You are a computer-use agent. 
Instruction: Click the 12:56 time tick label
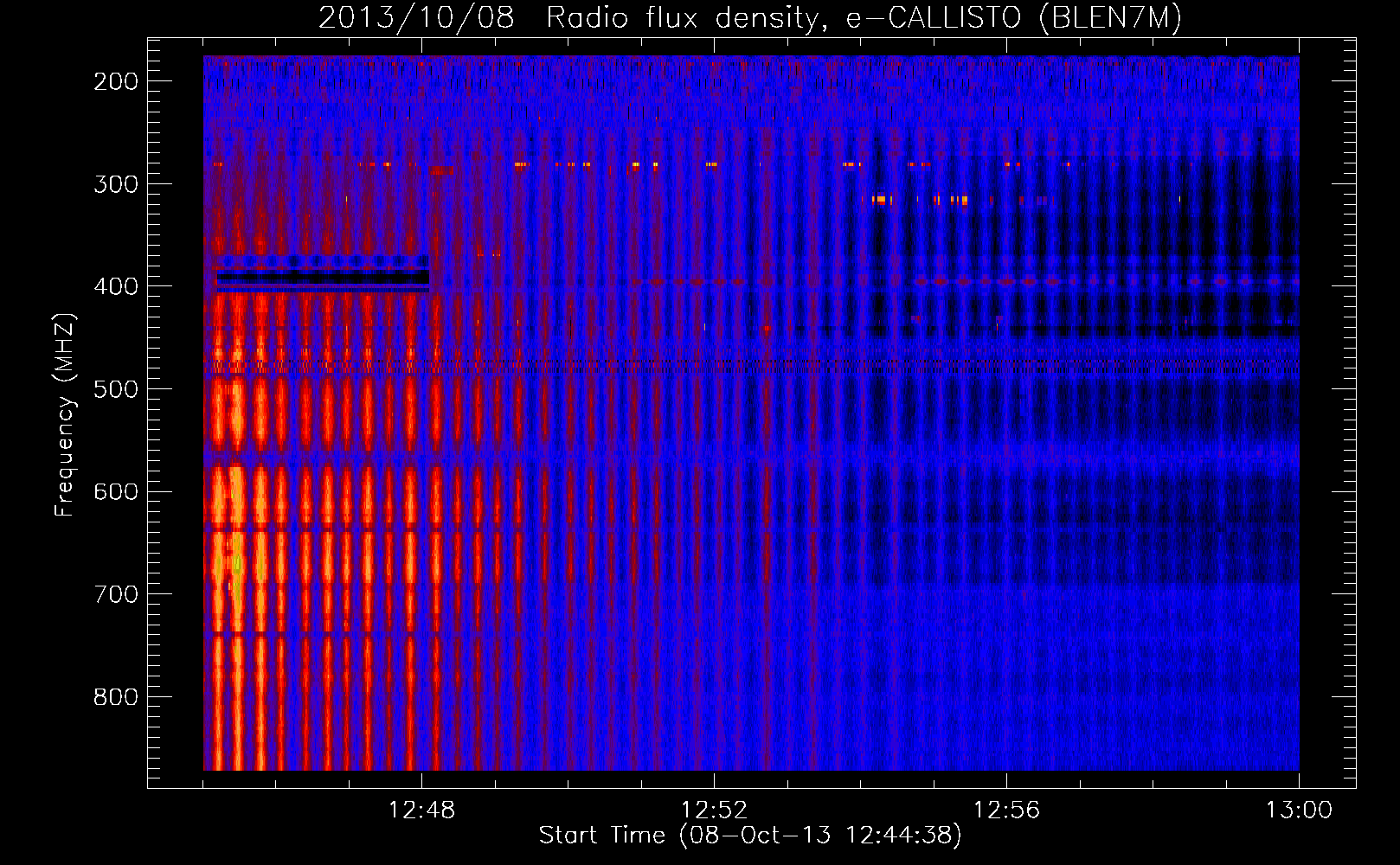click(1006, 811)
